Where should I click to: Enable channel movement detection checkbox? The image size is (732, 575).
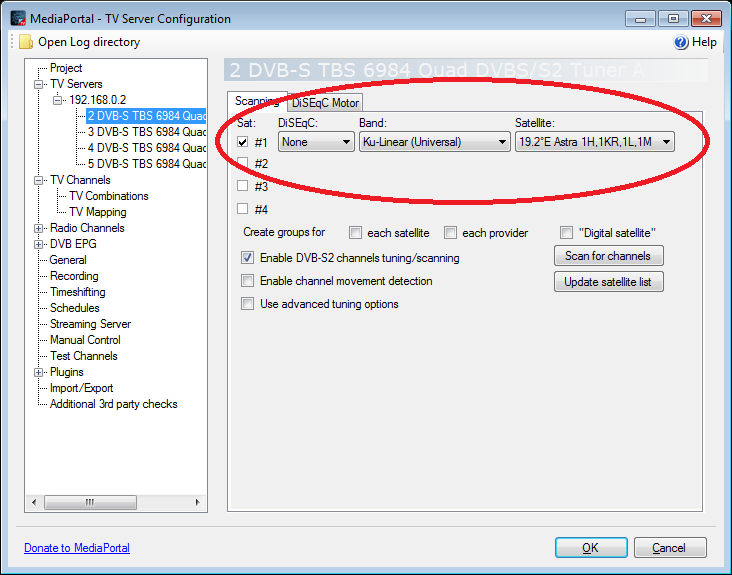247,280
